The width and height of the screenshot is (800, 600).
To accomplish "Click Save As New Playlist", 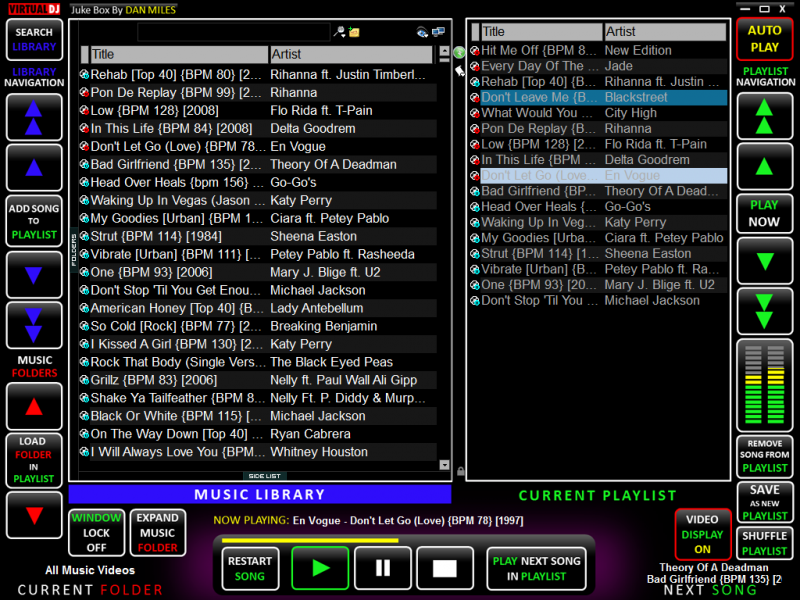I will tap(764, 502).
